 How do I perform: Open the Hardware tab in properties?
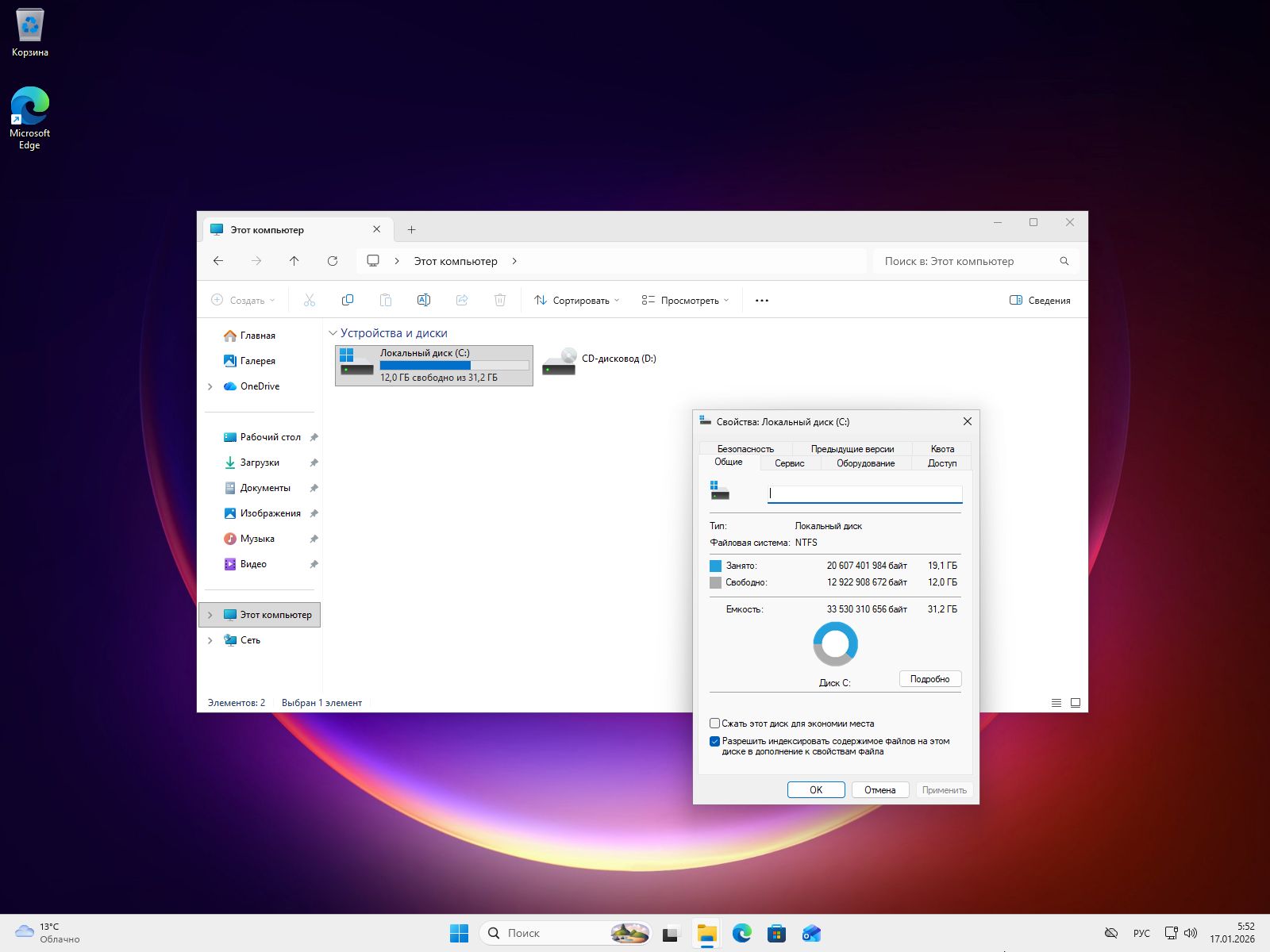(x=865, y=463)
